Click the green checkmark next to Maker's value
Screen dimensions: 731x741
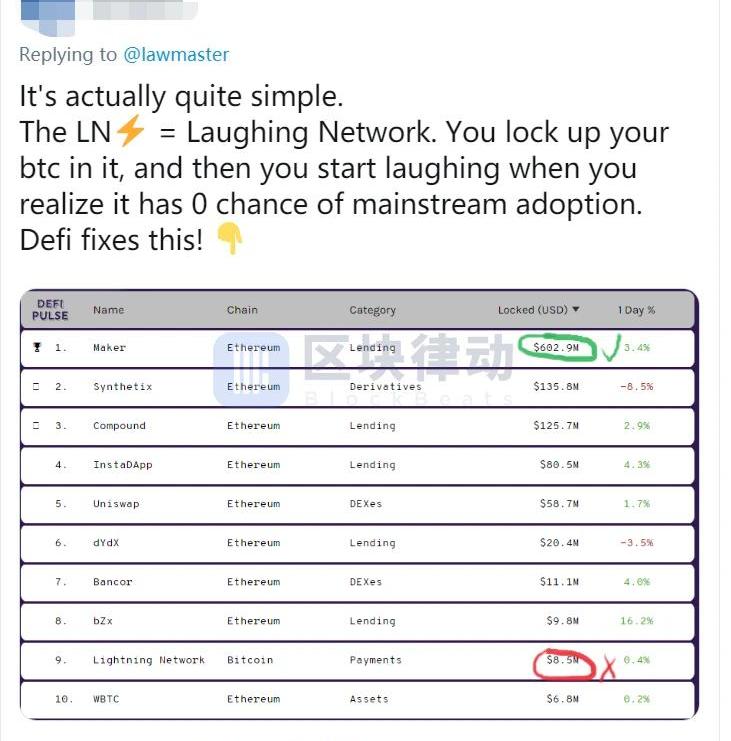click(x=608, y=345)
